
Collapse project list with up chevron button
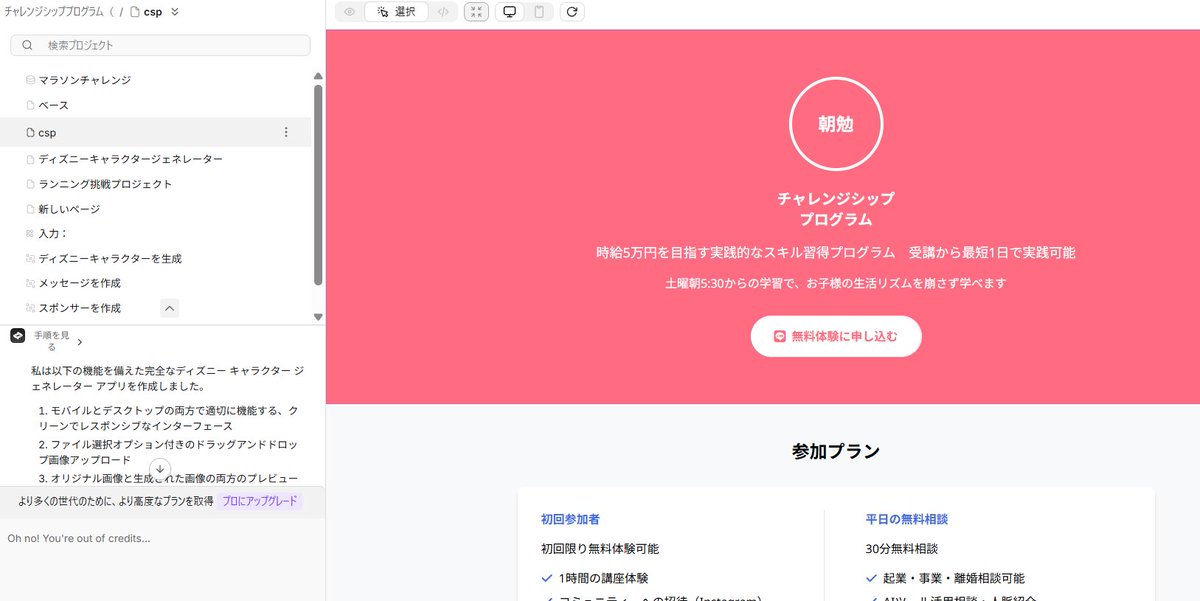[x=169, y=308]
